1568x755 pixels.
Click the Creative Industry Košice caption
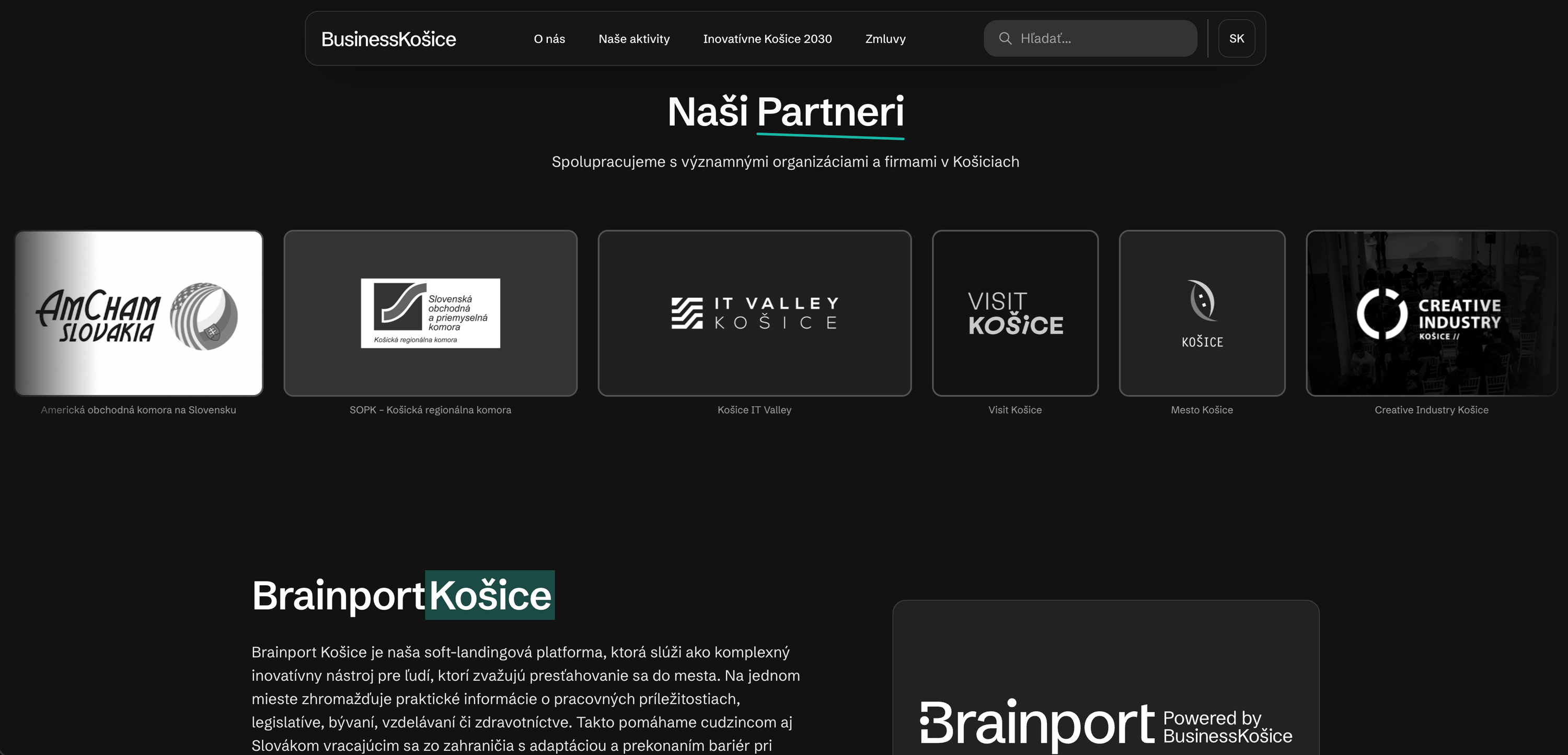(x=1431, y=410)
